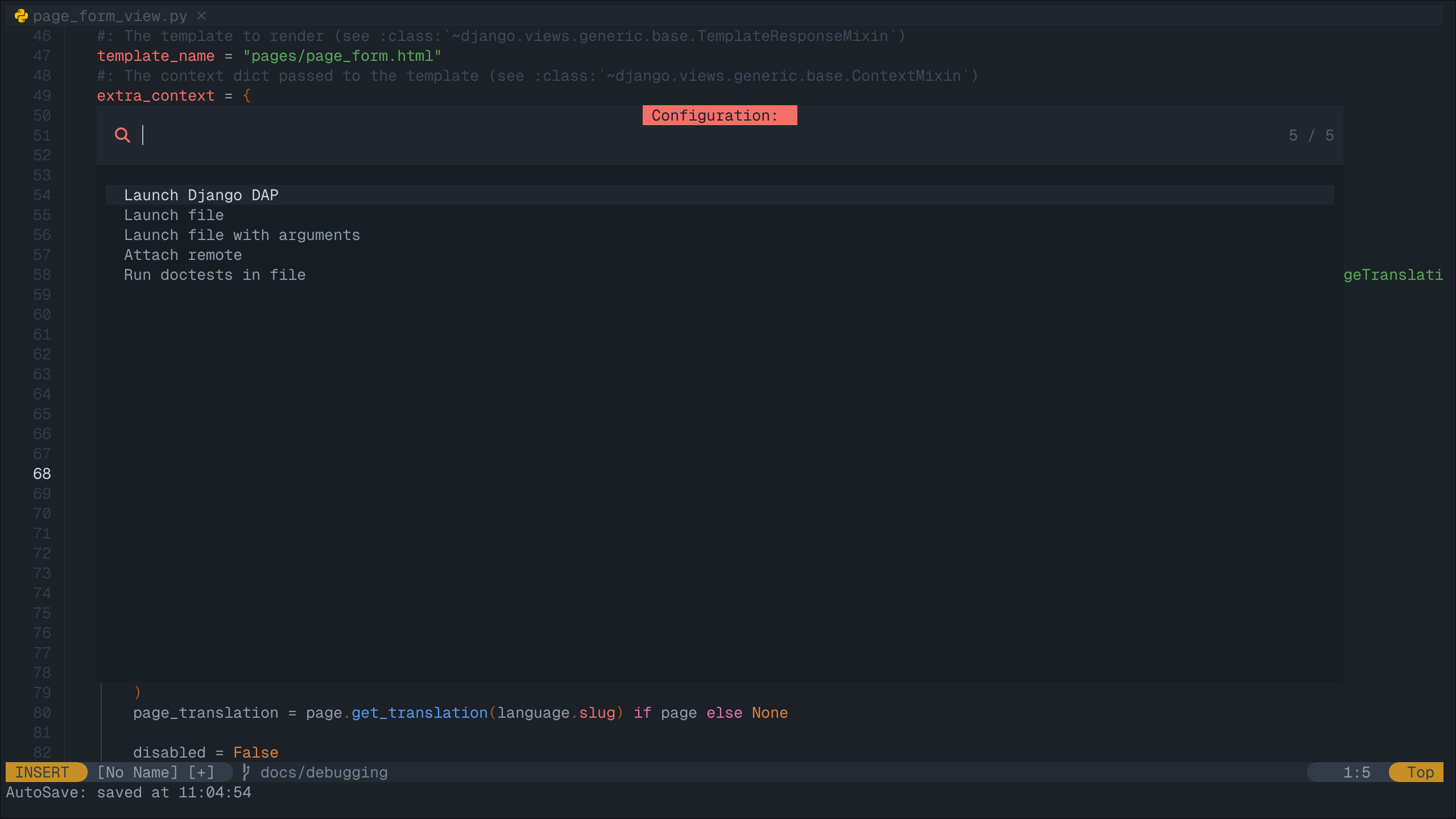Click line number 80 in the gutter
This screenshot has height=819, width=1456.
pos(42,713)
